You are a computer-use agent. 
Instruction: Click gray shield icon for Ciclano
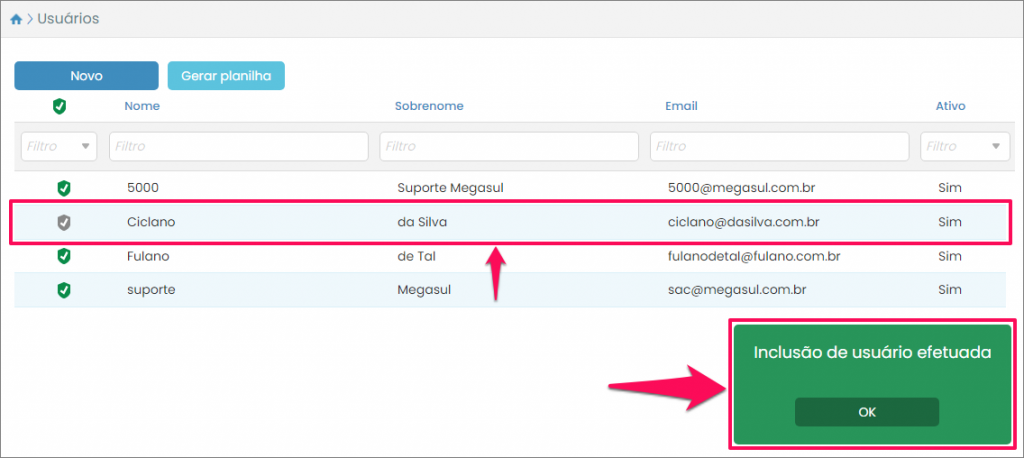click(64, 222)
